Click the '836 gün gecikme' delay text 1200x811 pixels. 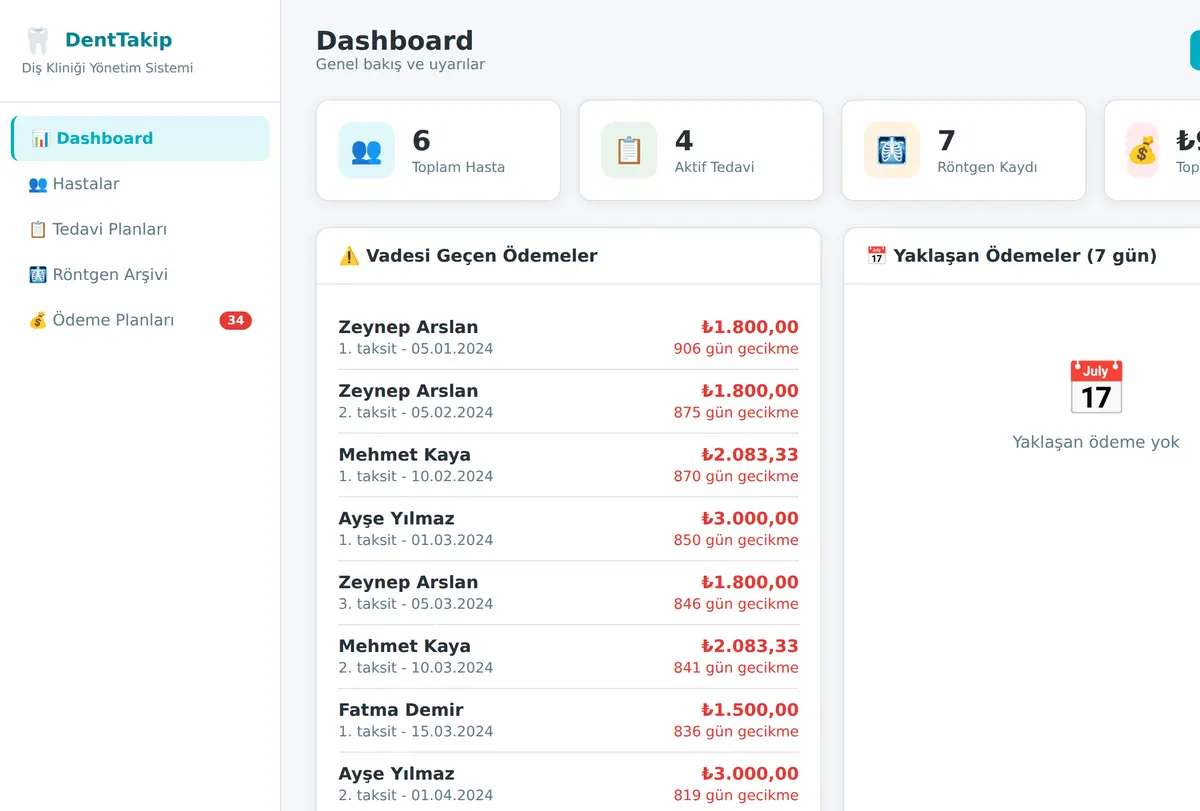click(x=736, y=732)
